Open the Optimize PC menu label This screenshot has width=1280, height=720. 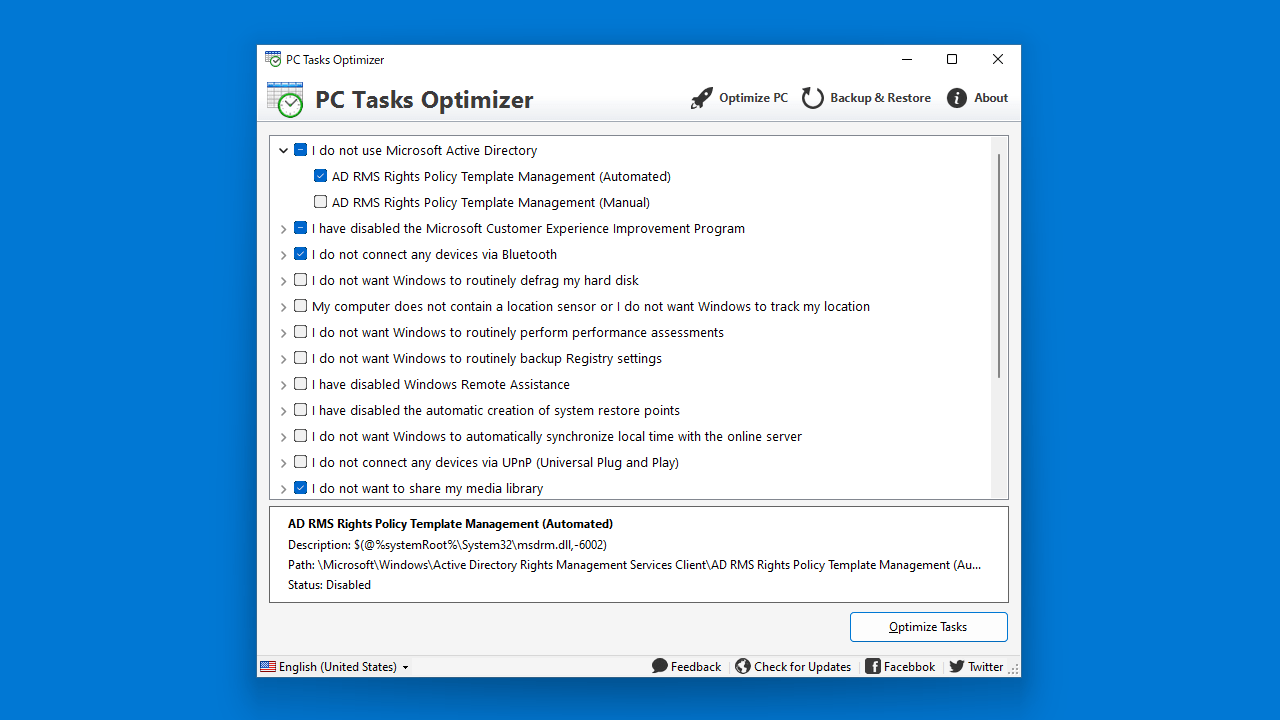coord(753,98)
